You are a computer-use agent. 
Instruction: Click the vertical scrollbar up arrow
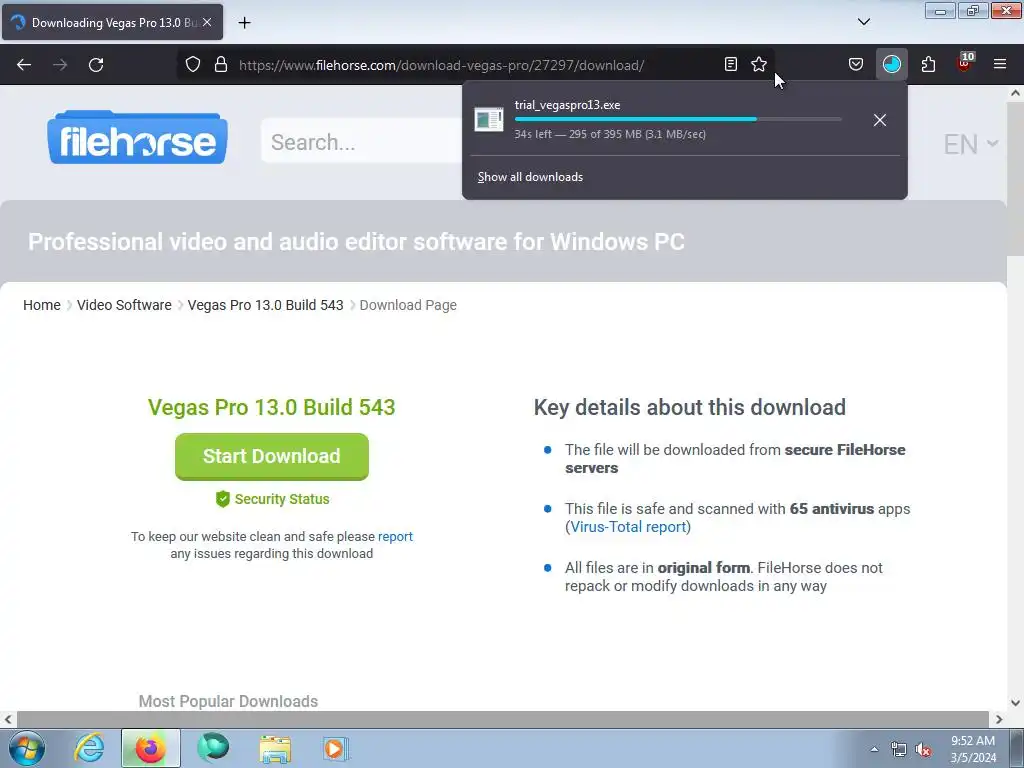(x=1015, y=93)
